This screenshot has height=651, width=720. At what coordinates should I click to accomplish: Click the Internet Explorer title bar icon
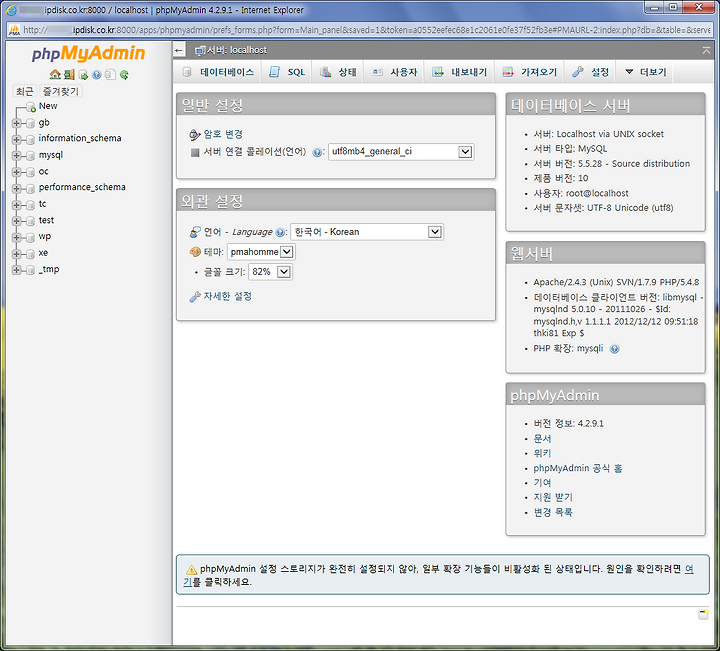pos(11,10)
